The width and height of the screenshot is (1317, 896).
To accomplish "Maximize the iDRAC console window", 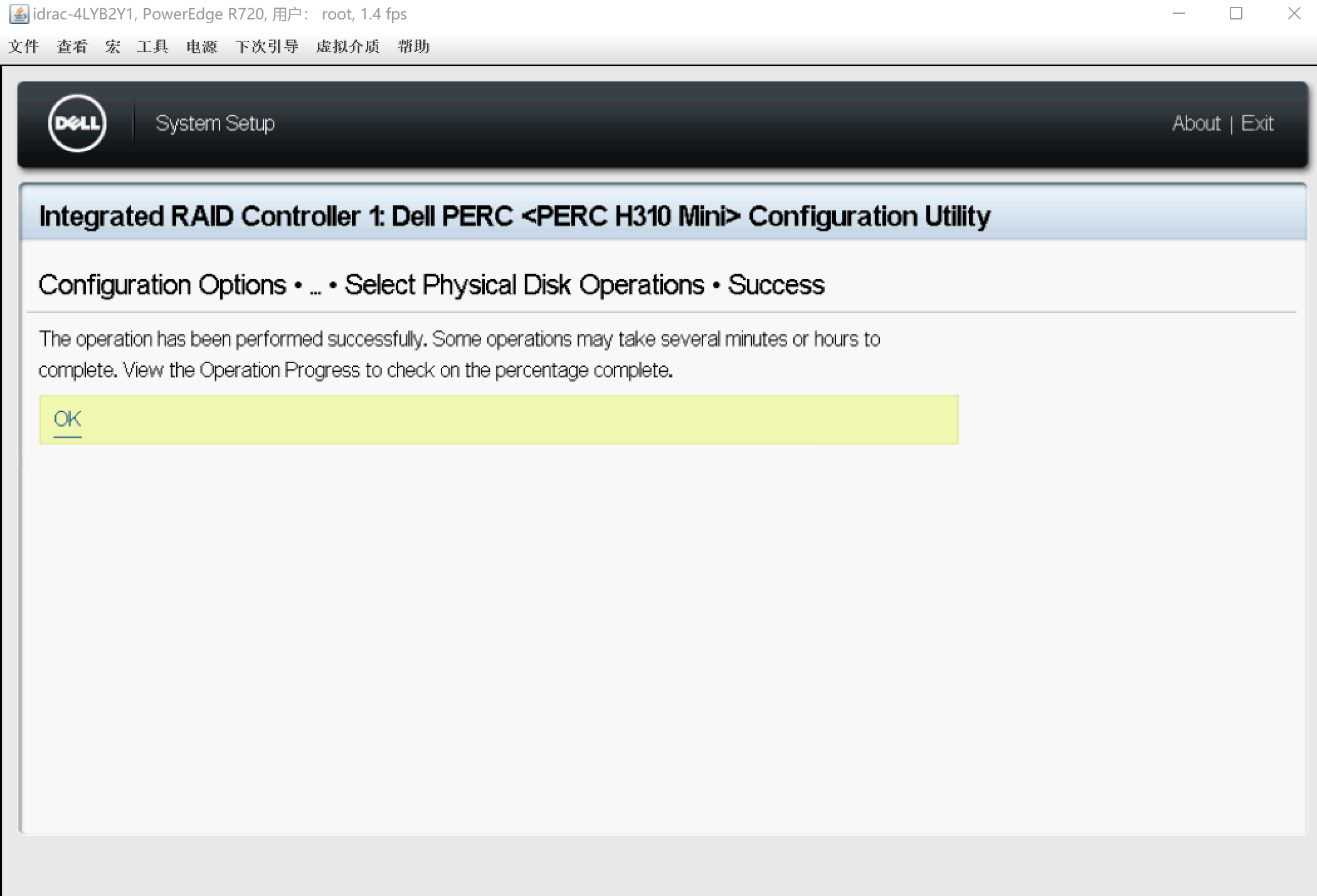I will coord(1236,14).
